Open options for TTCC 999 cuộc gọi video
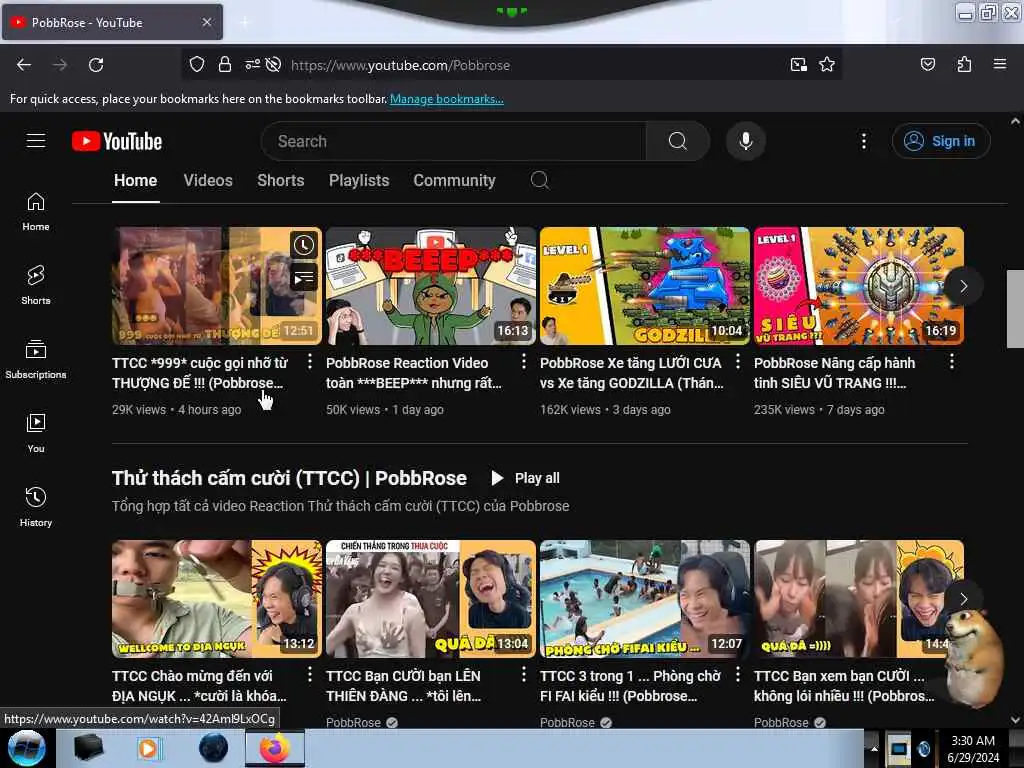 click(x=310, y=361)
